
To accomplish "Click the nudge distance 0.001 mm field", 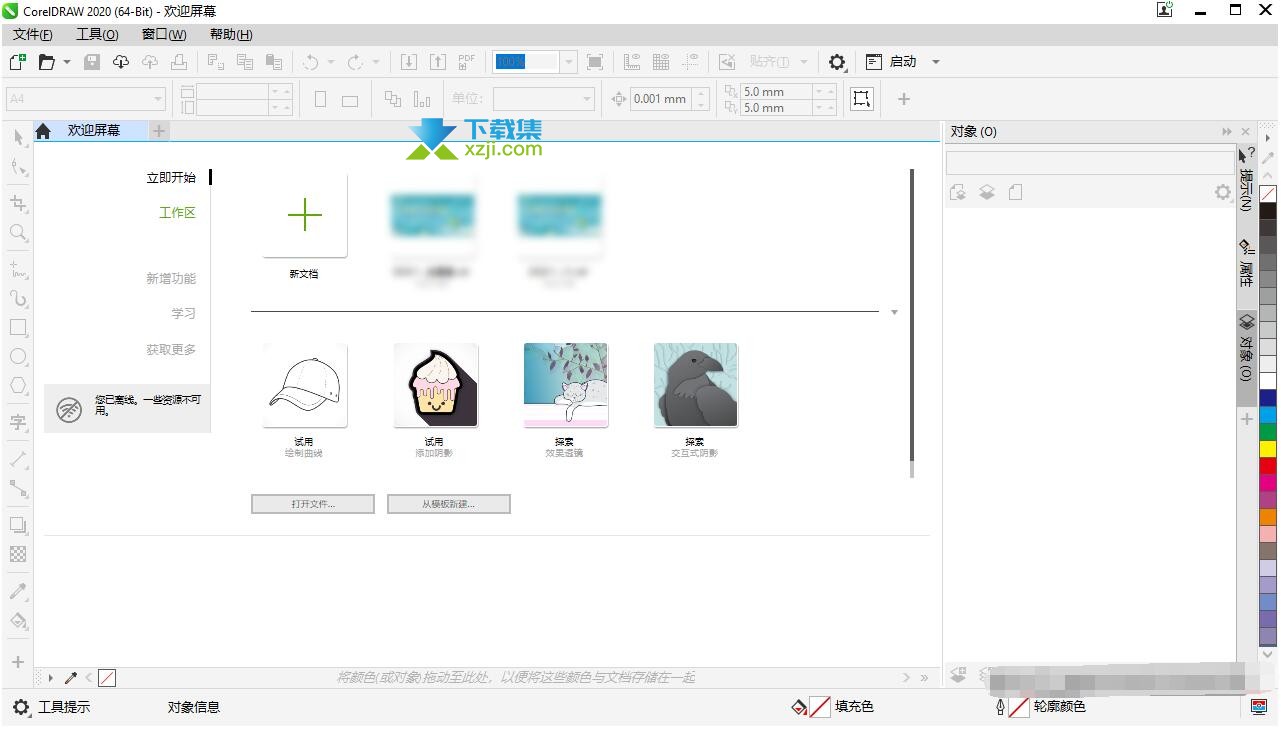I will coord(661,99).
